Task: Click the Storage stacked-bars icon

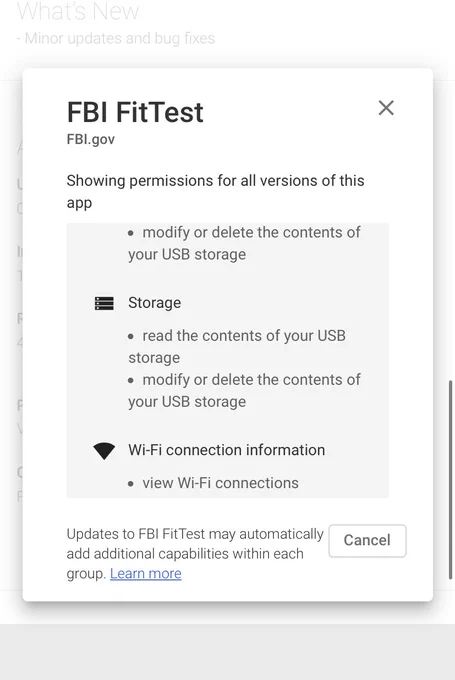Action: (104, 303)
